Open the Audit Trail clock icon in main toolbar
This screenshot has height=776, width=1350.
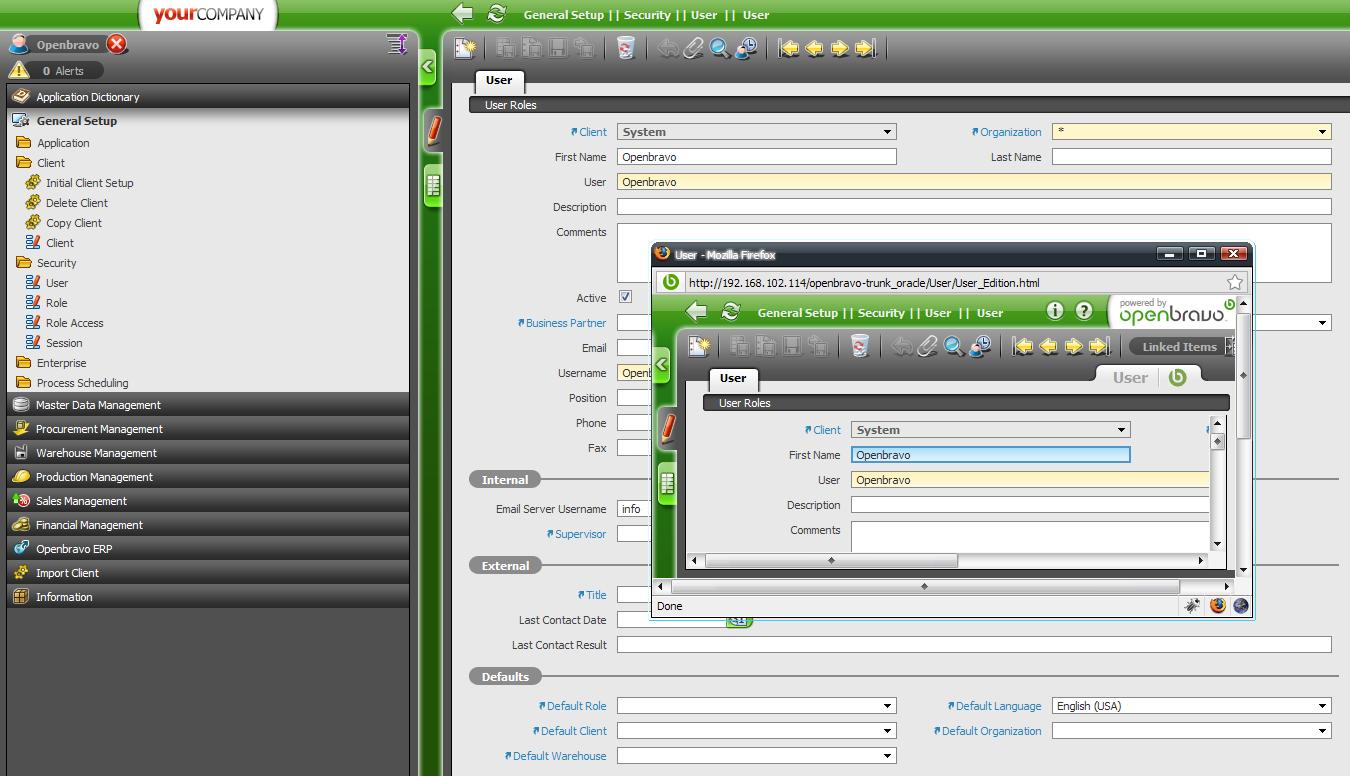click(746, 48)
